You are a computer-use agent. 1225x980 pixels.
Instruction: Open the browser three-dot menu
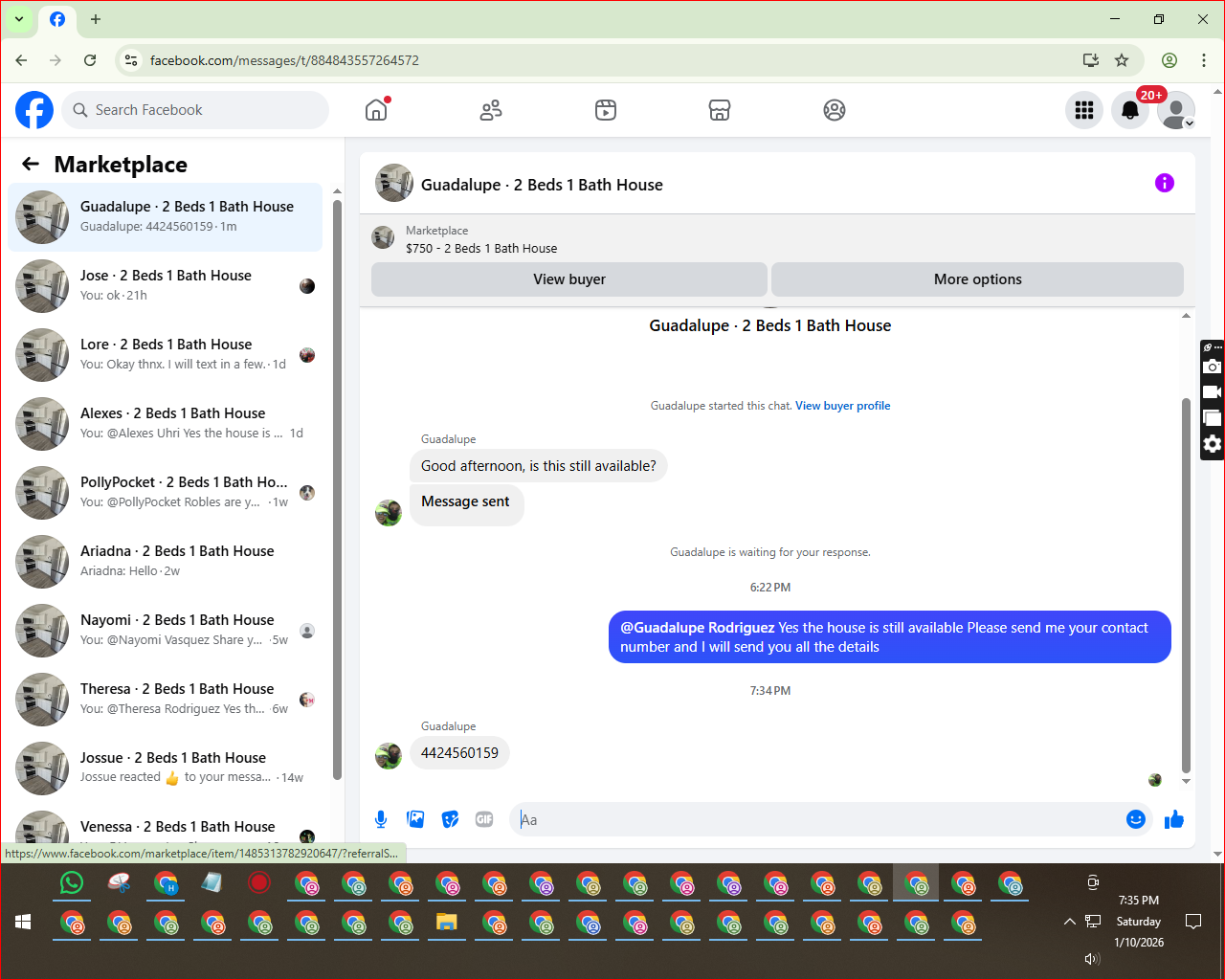pyautogui.click(x=1204, y=60)
